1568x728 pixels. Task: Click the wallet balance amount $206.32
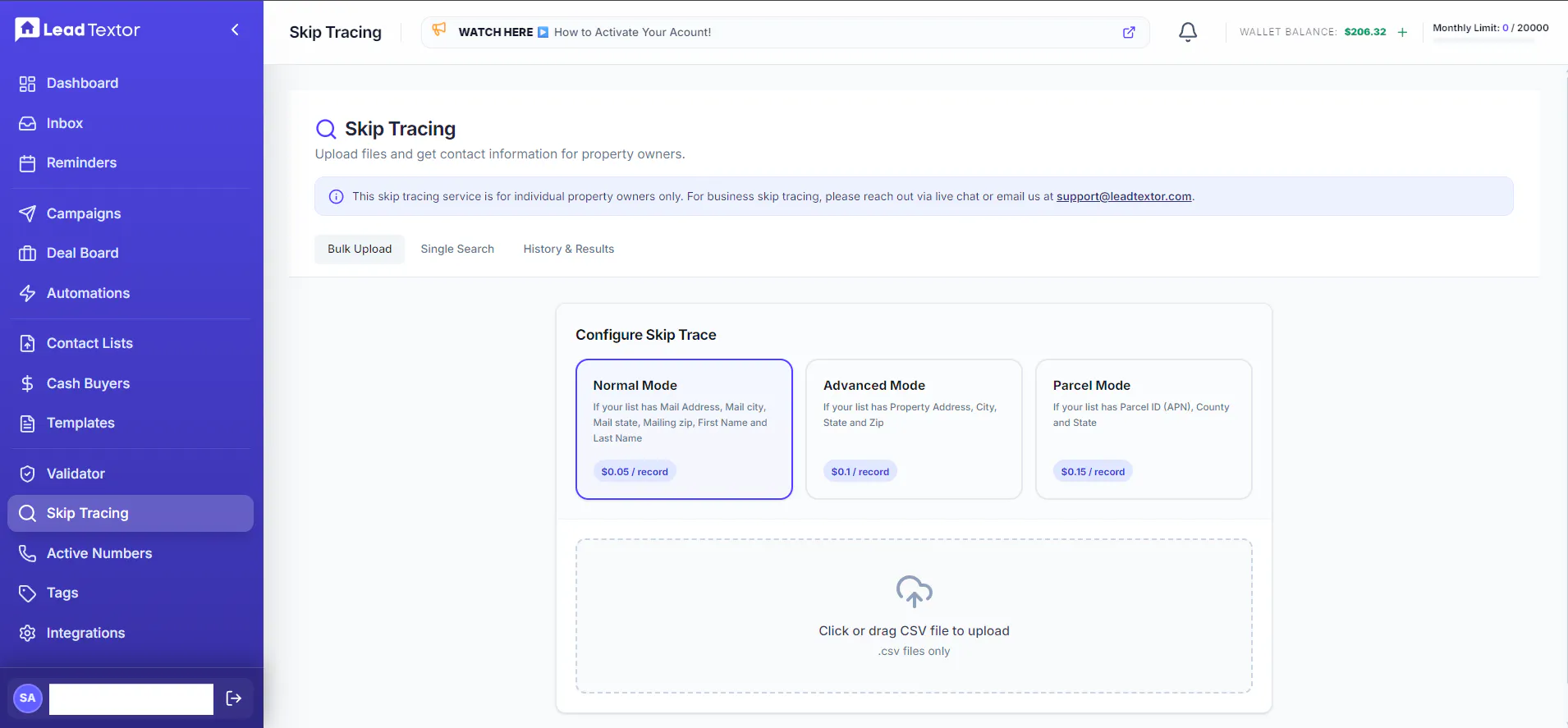point(1365,32)
